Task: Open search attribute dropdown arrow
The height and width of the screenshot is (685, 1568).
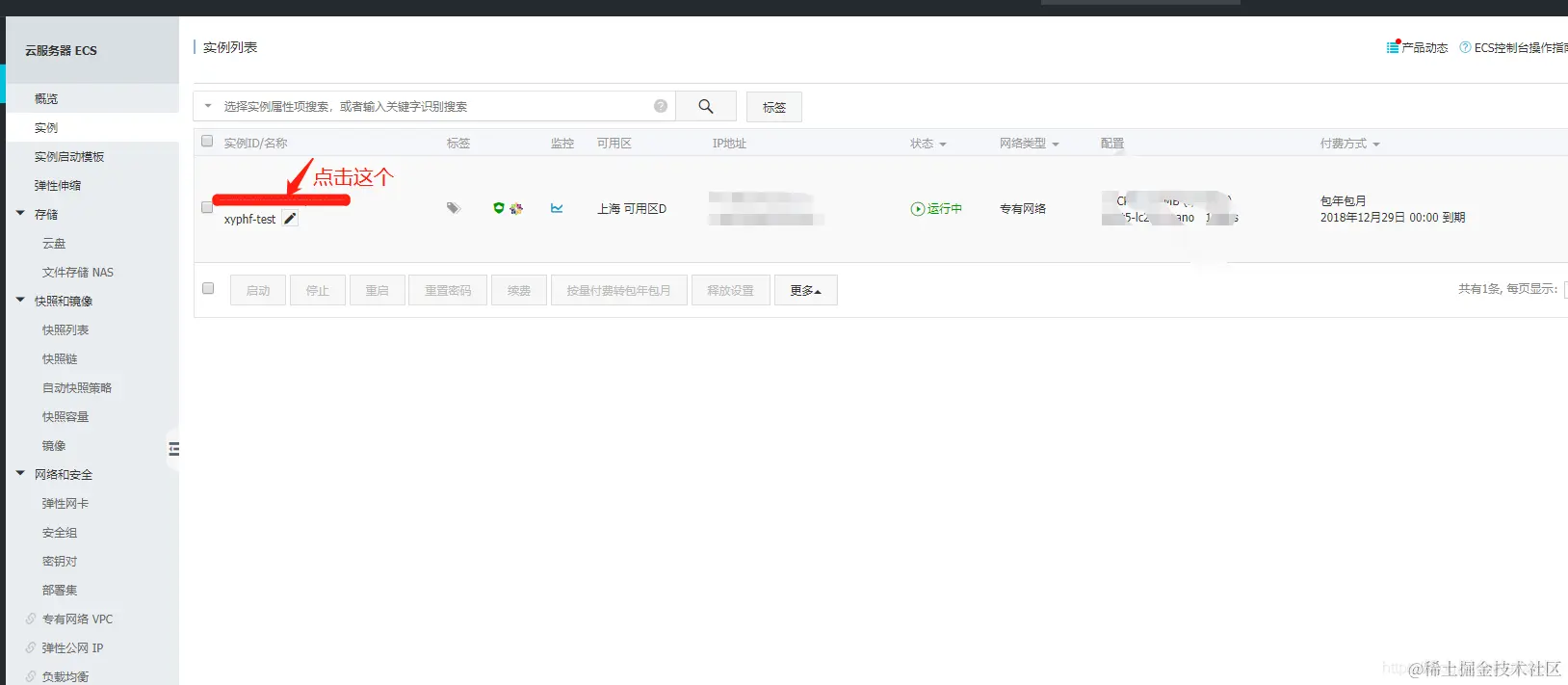Action: [208, 106]
